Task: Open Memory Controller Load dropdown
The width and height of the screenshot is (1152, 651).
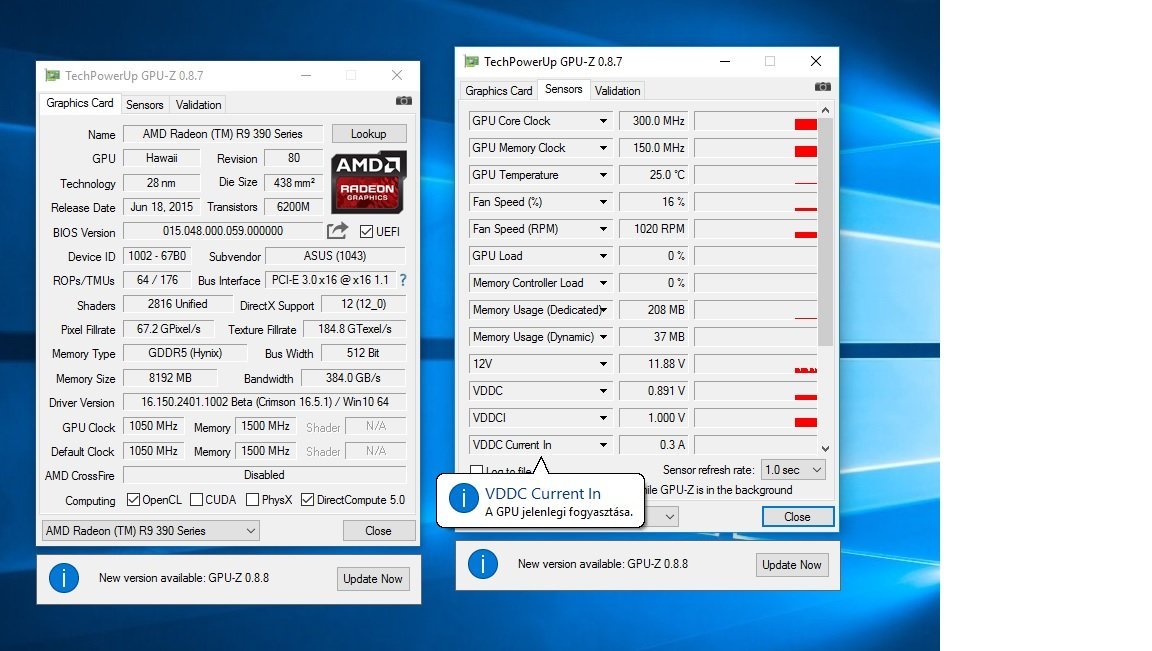Action: [603, 283]
